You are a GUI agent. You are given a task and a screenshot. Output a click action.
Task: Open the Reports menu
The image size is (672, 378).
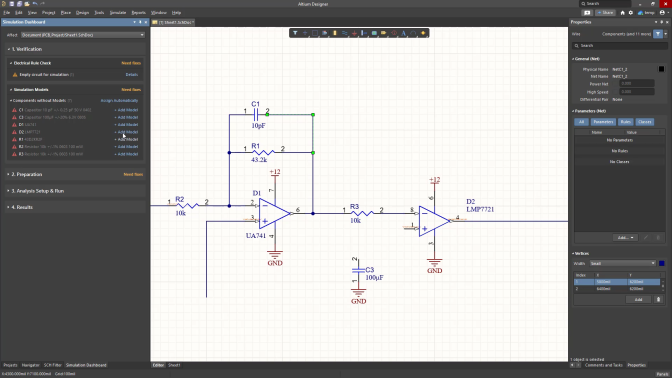coord(138,13)
